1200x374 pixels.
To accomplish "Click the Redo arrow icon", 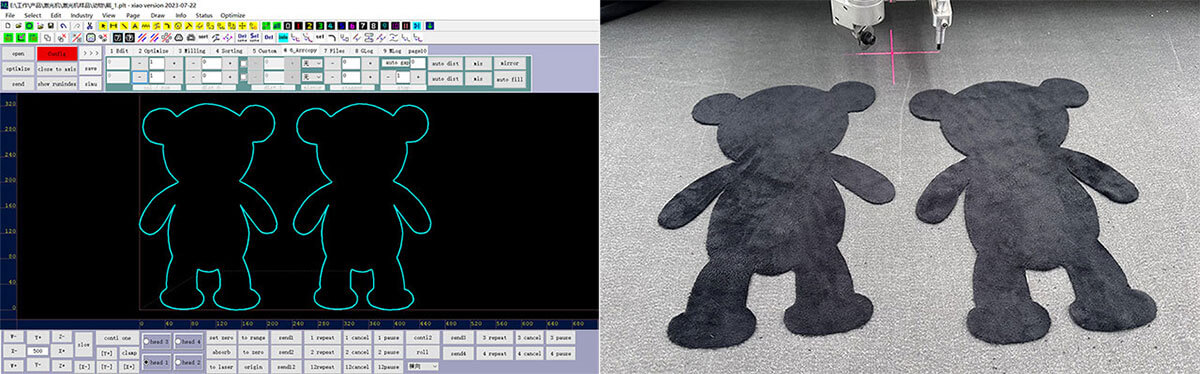I will pos(77,25).
